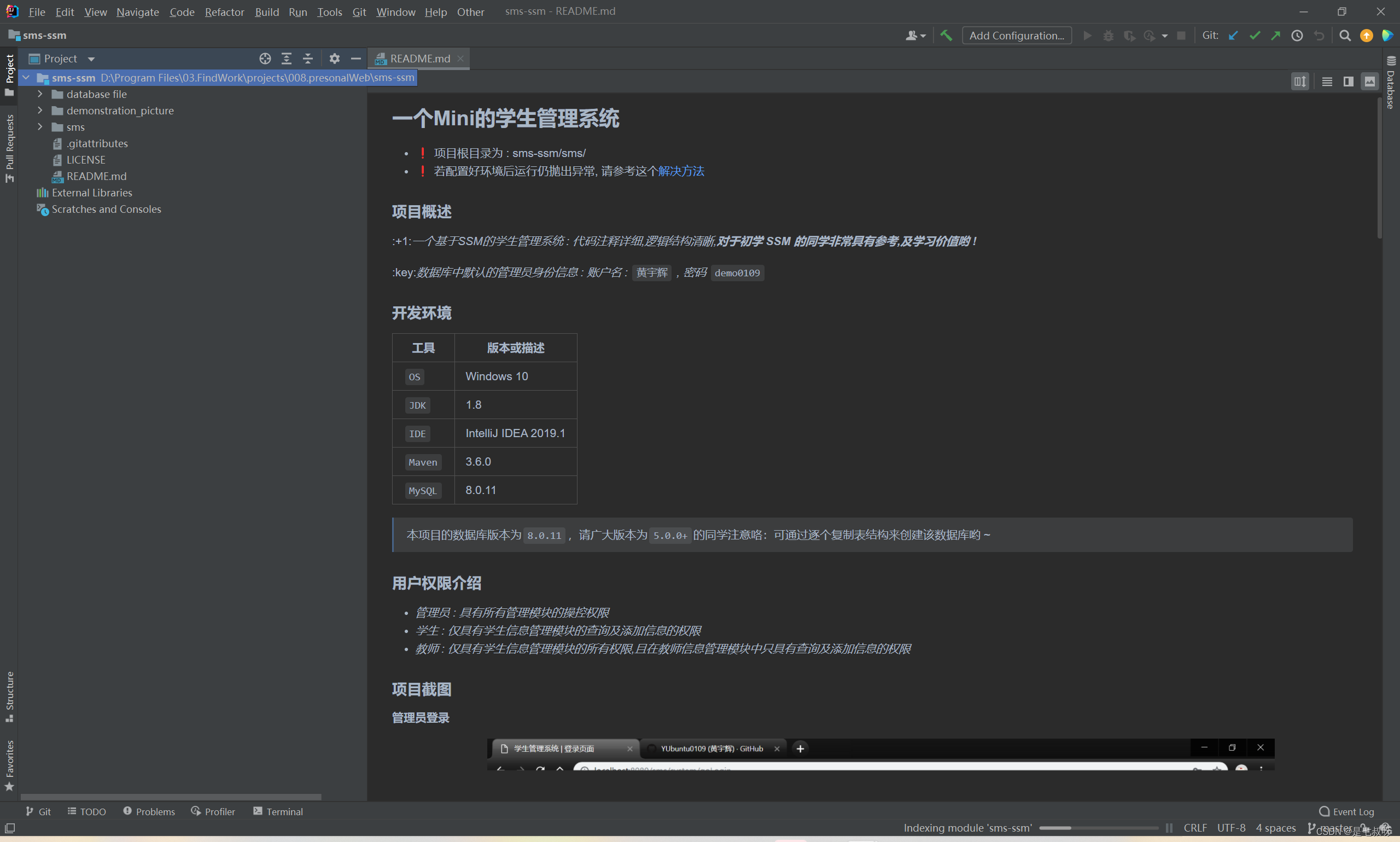Click the Stop square icon
This screenshot has width=1400, height=842.
click(1181, 35)
